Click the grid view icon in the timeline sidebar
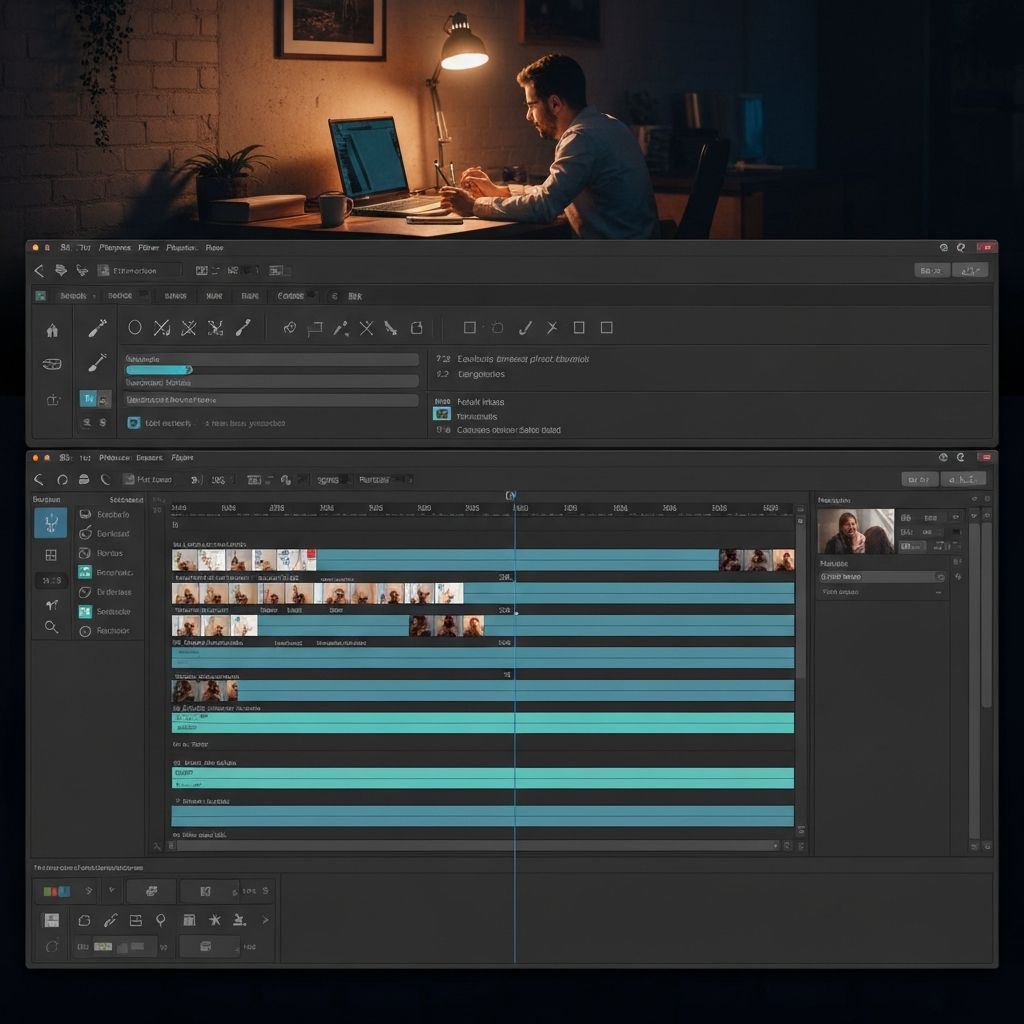This screenshot has width=1024, height=1024. (x=50, y=555)
